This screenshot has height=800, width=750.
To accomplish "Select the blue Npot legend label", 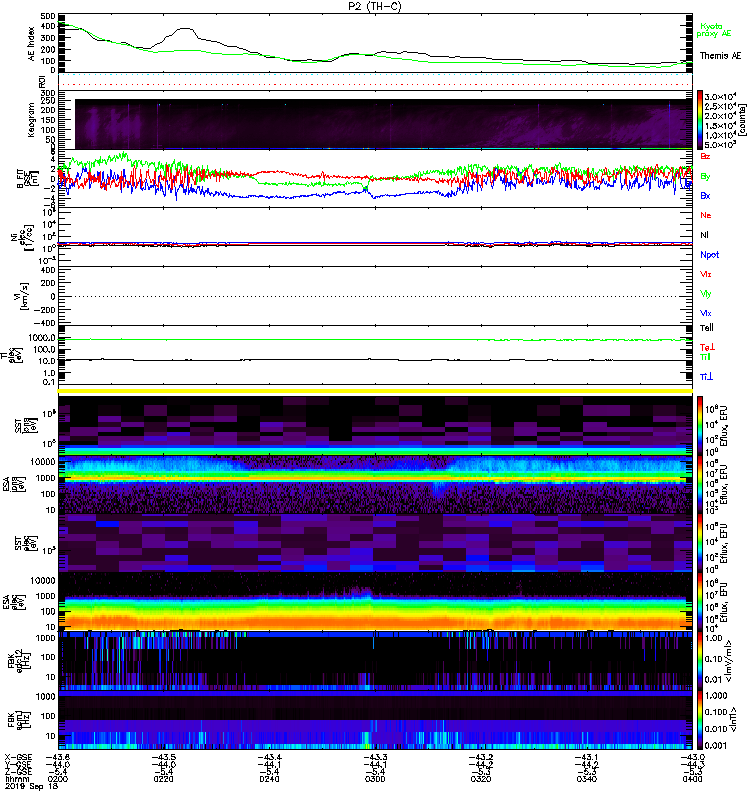I will click(709, 255).
